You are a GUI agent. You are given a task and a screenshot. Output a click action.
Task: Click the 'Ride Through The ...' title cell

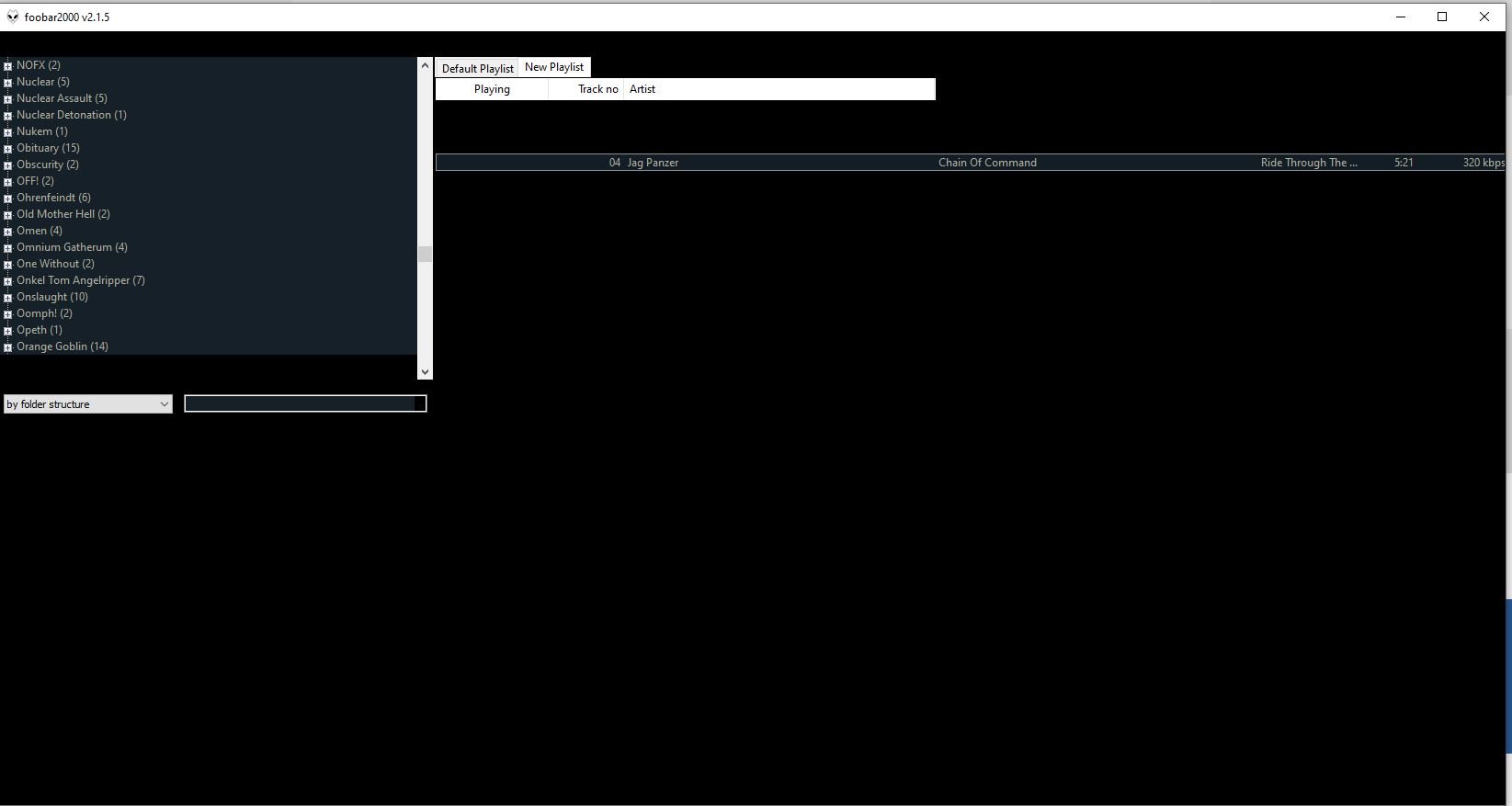pyautogui.click(x=1309, y=163)
